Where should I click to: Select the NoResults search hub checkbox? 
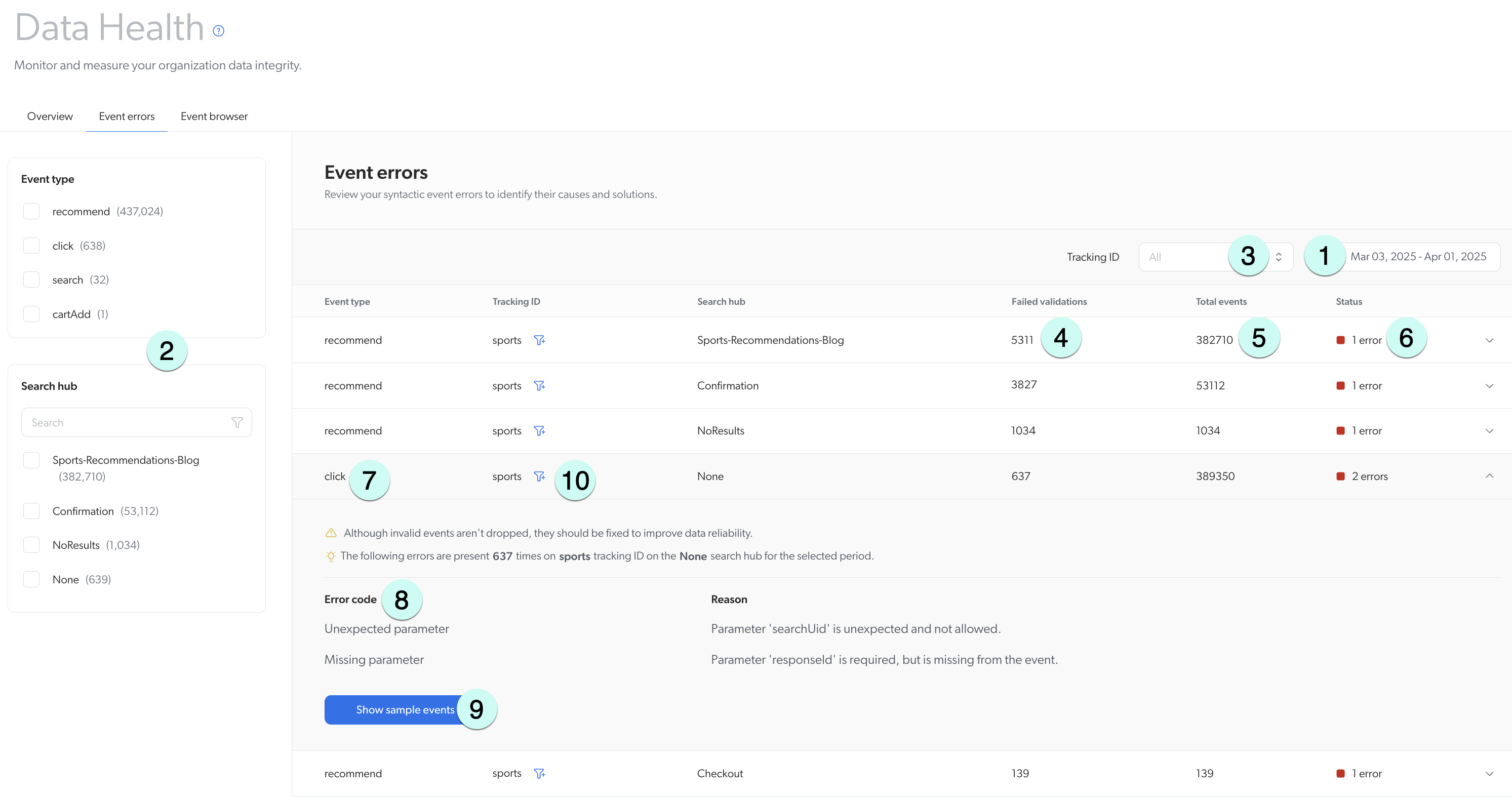(32, 545)
